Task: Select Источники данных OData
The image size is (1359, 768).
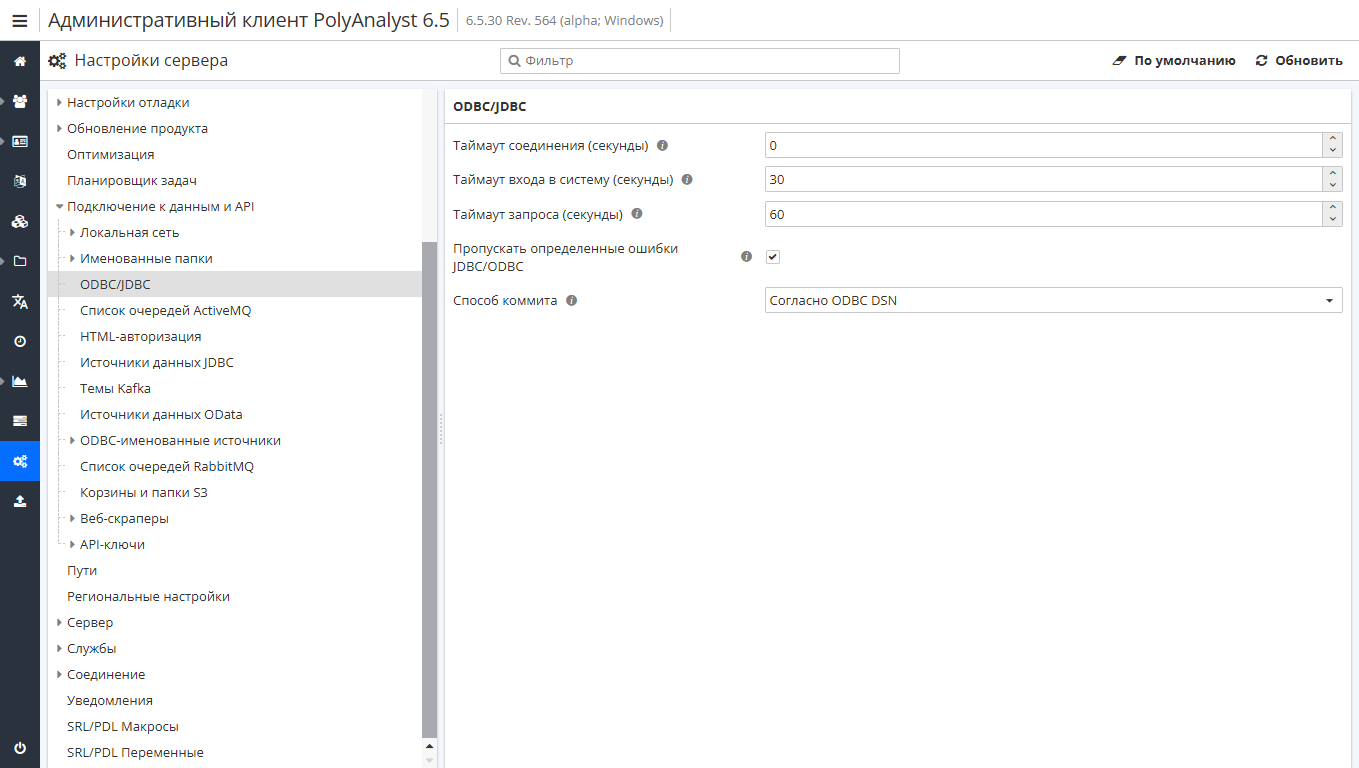Action: pyautogui.click(x=161, y=414)
